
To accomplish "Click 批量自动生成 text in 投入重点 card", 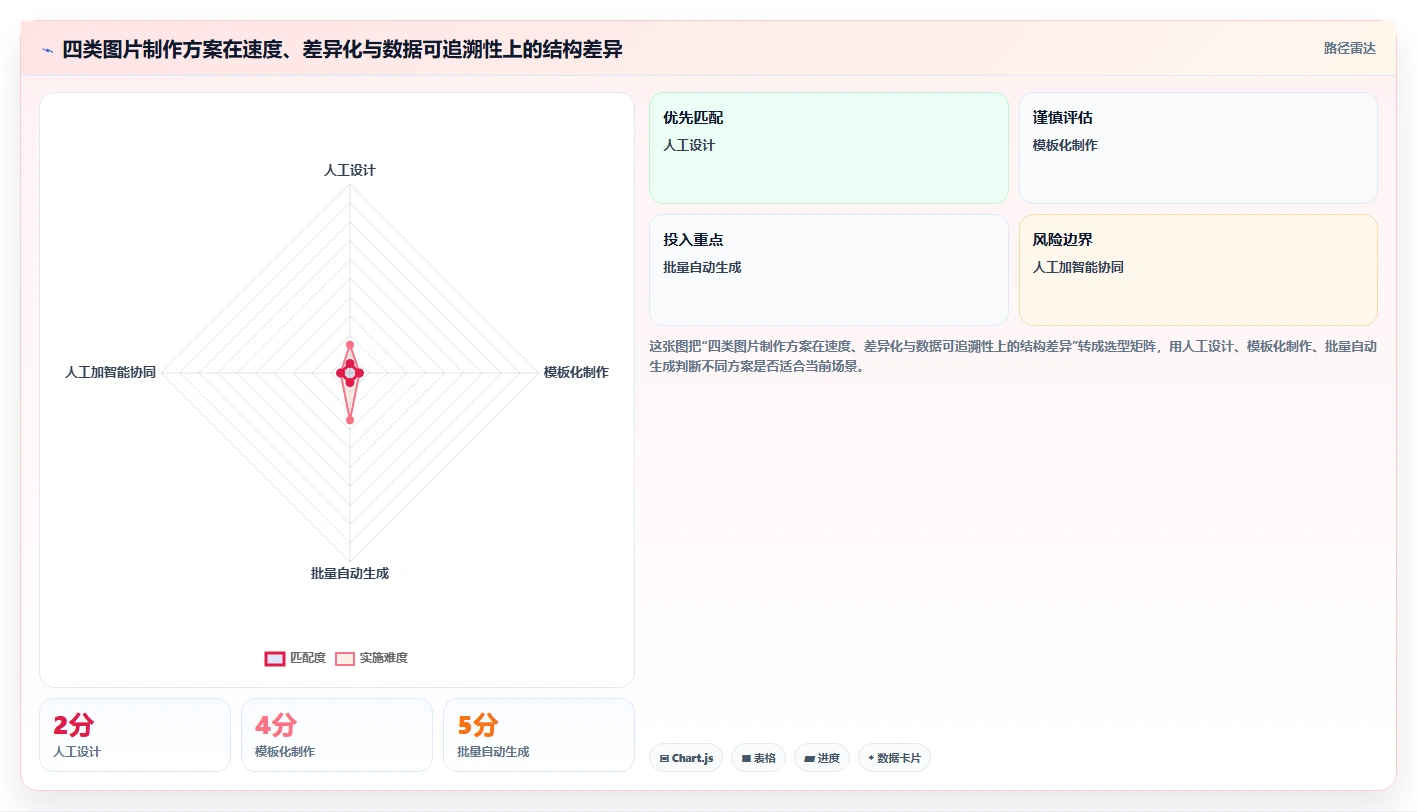I will pos(702,267).
